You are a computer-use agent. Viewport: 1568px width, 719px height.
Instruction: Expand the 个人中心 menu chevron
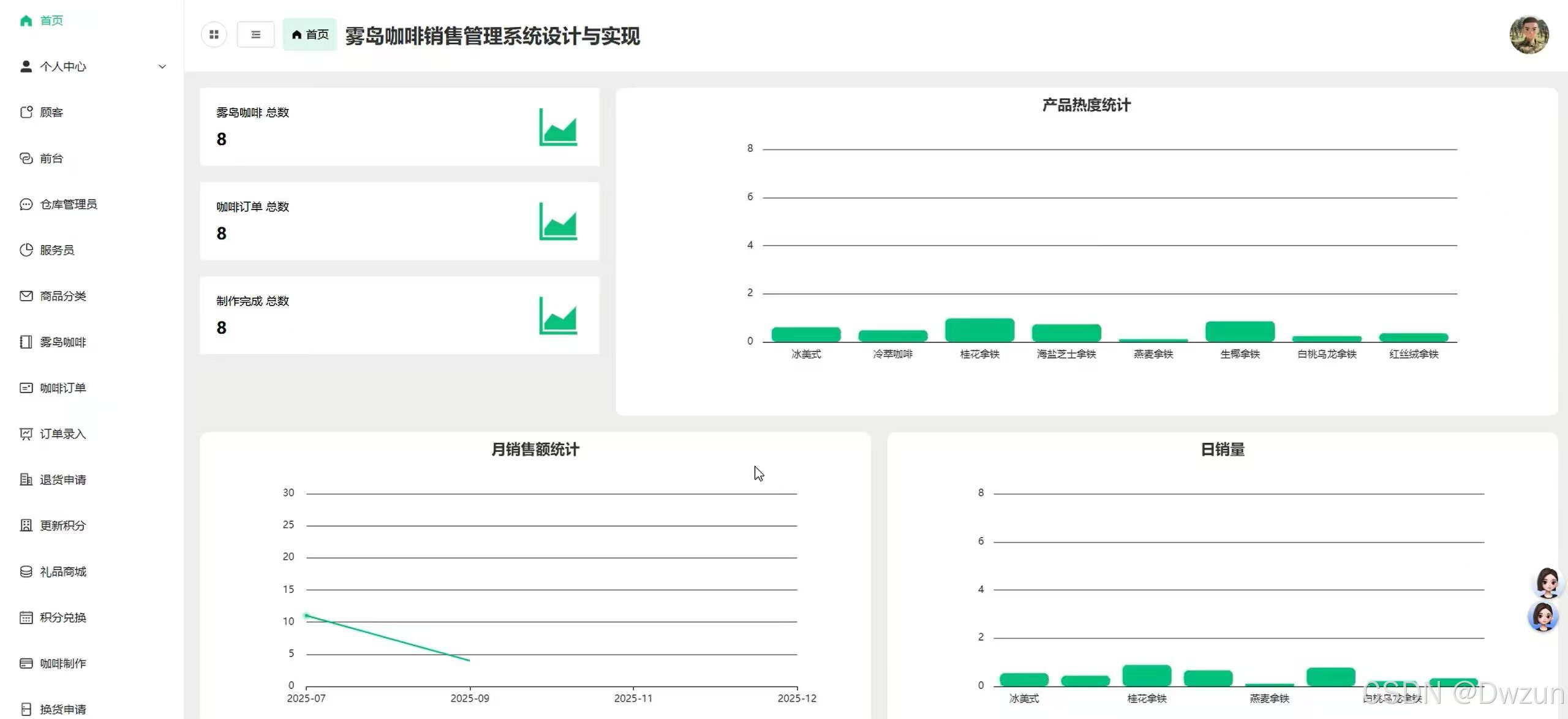click(162, 67)
